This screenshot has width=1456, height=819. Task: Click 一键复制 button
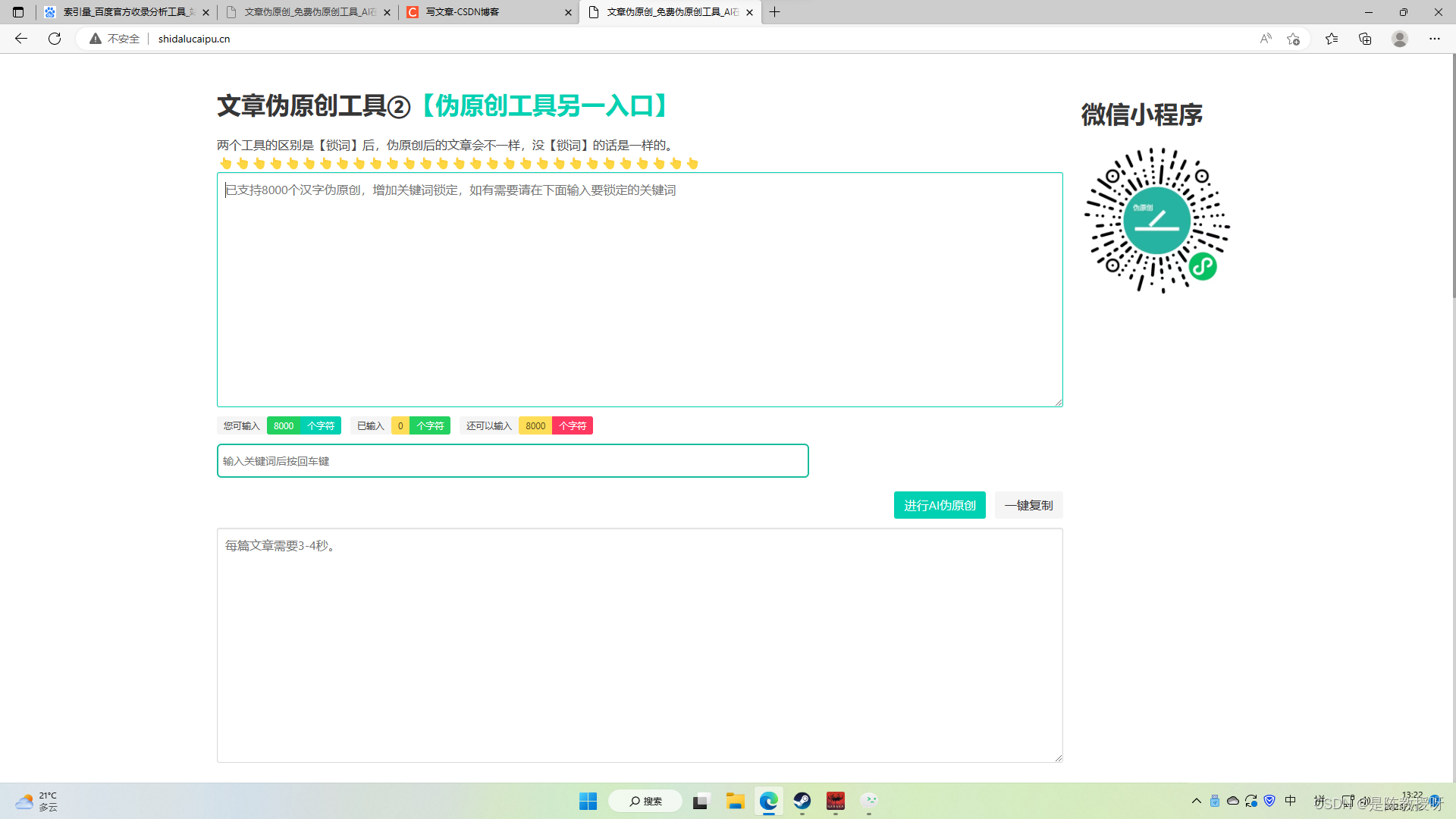[1028, 505]
